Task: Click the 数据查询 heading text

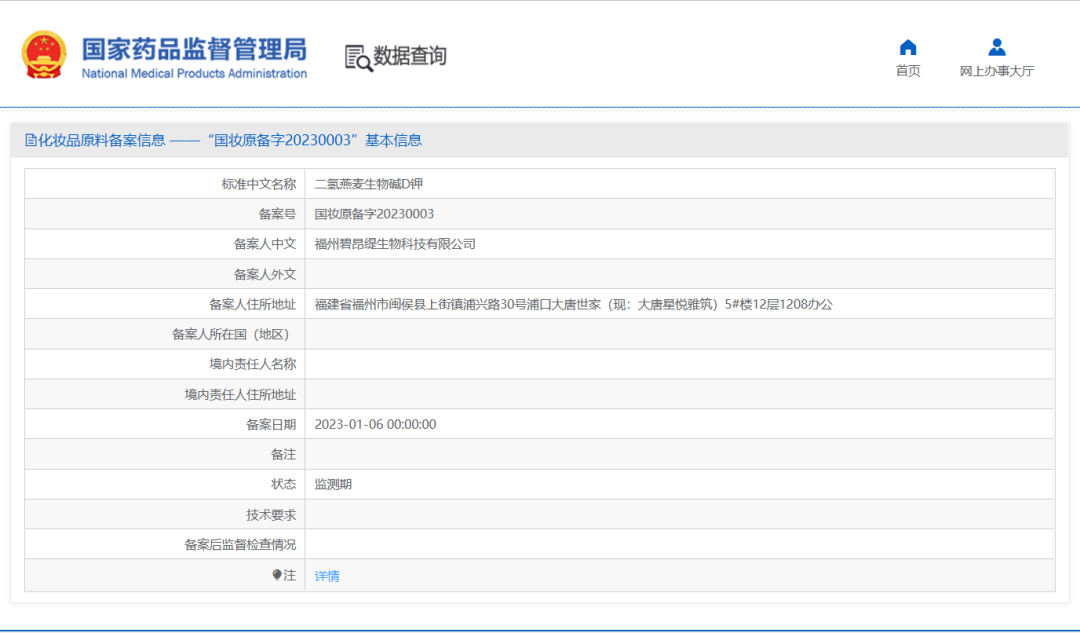Action: (x=410, y=56)
